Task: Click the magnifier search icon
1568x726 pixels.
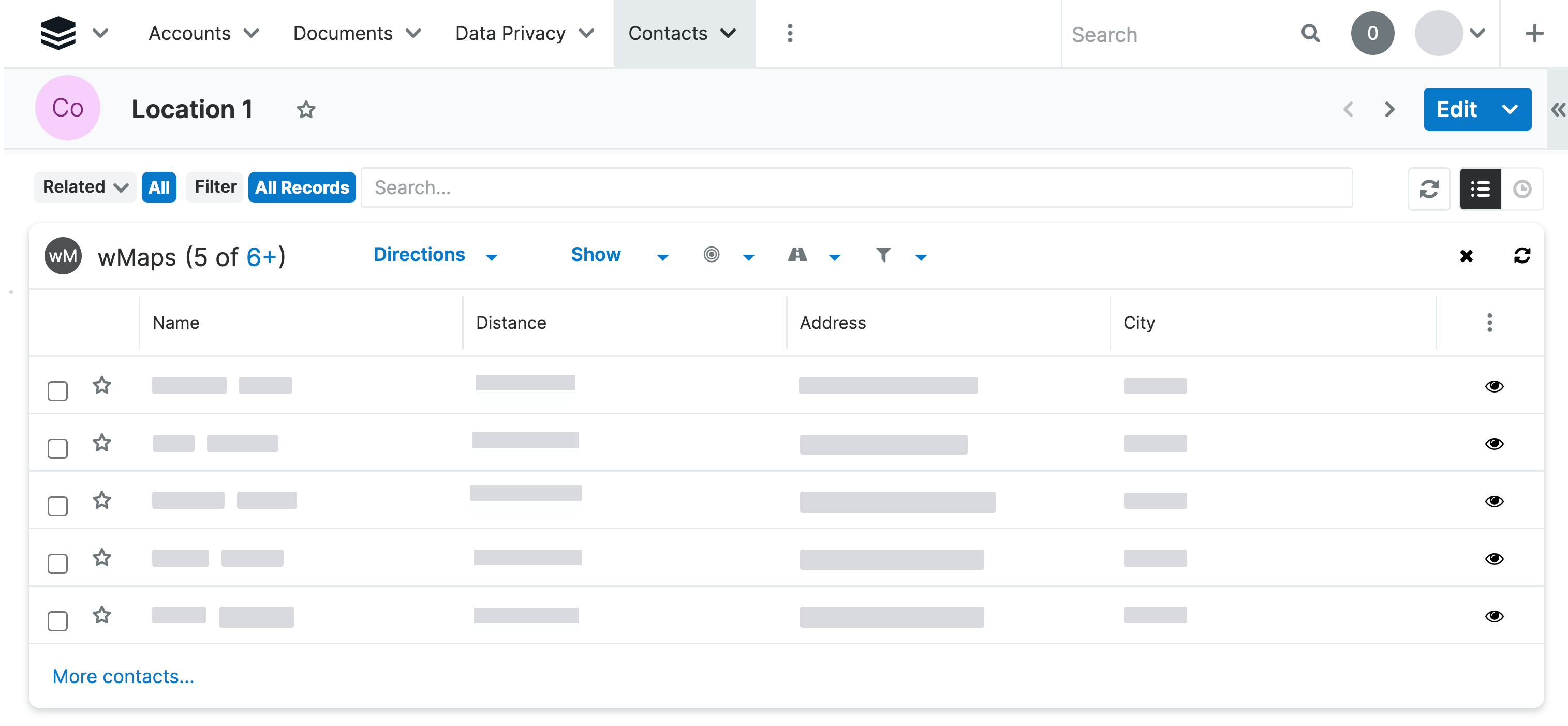Action: pos(1310,33)
